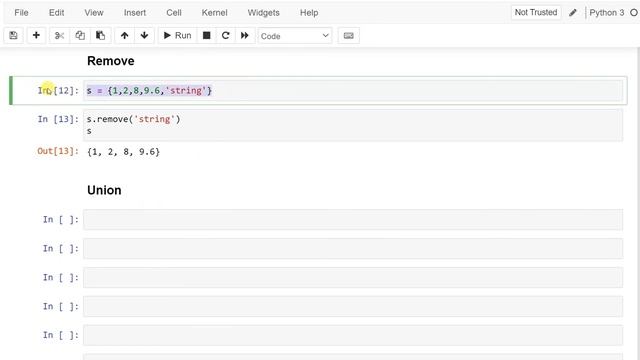Restart the kernel with the circular arrow icon

(225, 36)
